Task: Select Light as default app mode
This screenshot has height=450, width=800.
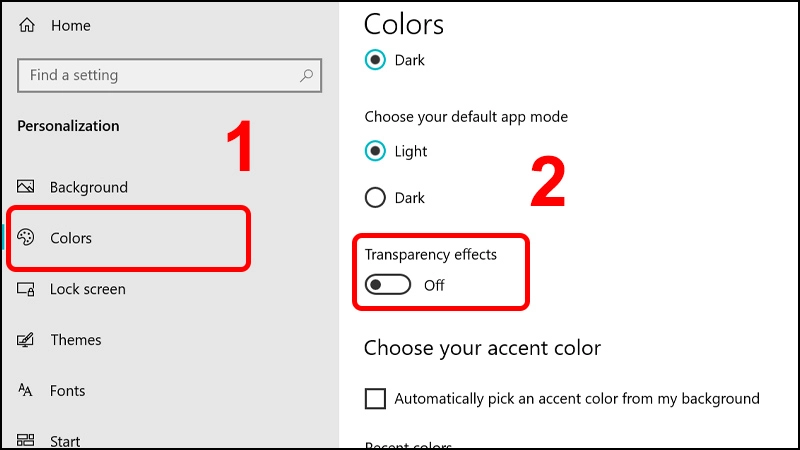Action: [375, 151]
